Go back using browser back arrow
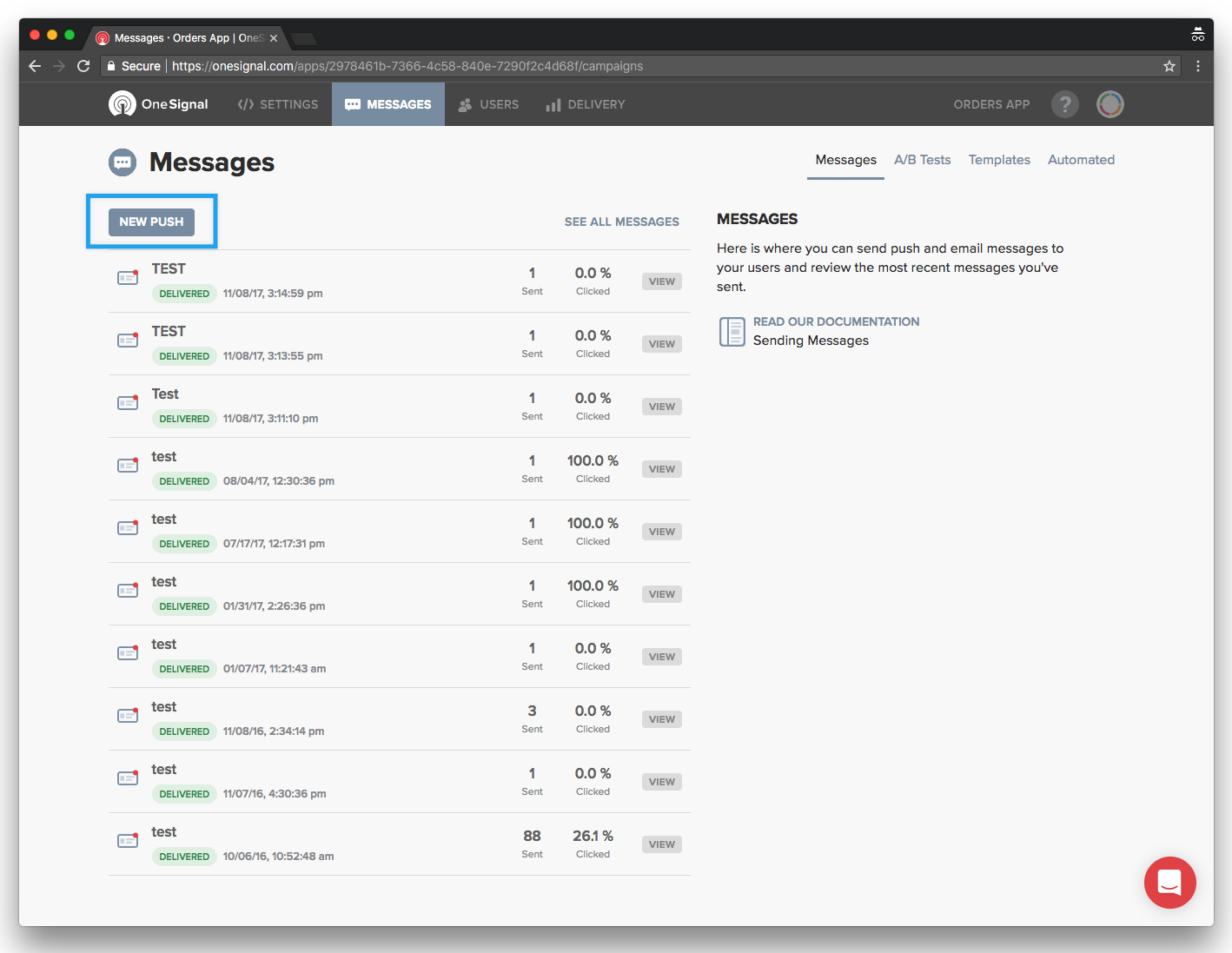The width and height of the screenshot is (1232, 953). point(35,66)
